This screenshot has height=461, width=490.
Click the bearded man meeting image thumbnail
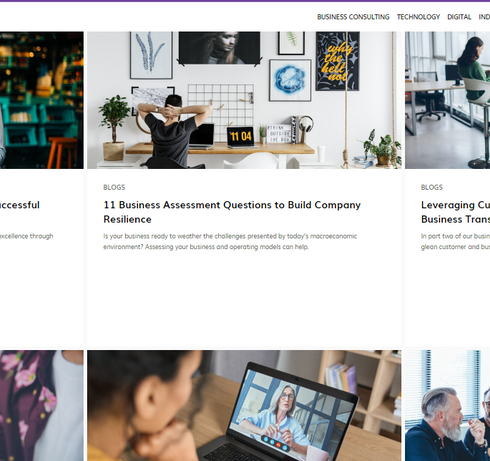pos(447,405)
